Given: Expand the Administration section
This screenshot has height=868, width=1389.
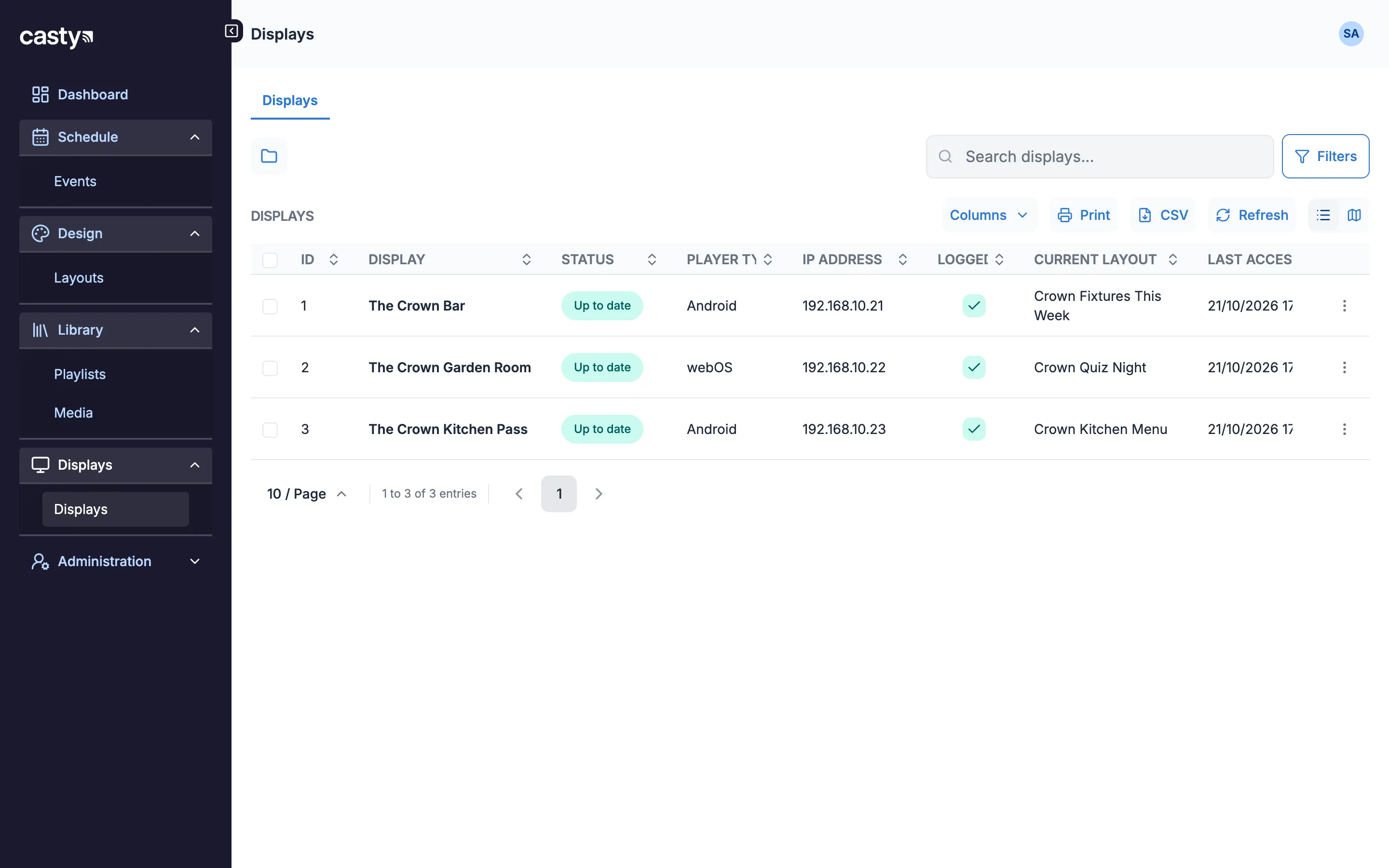Looking at the screenshot, I should point(115,561).
